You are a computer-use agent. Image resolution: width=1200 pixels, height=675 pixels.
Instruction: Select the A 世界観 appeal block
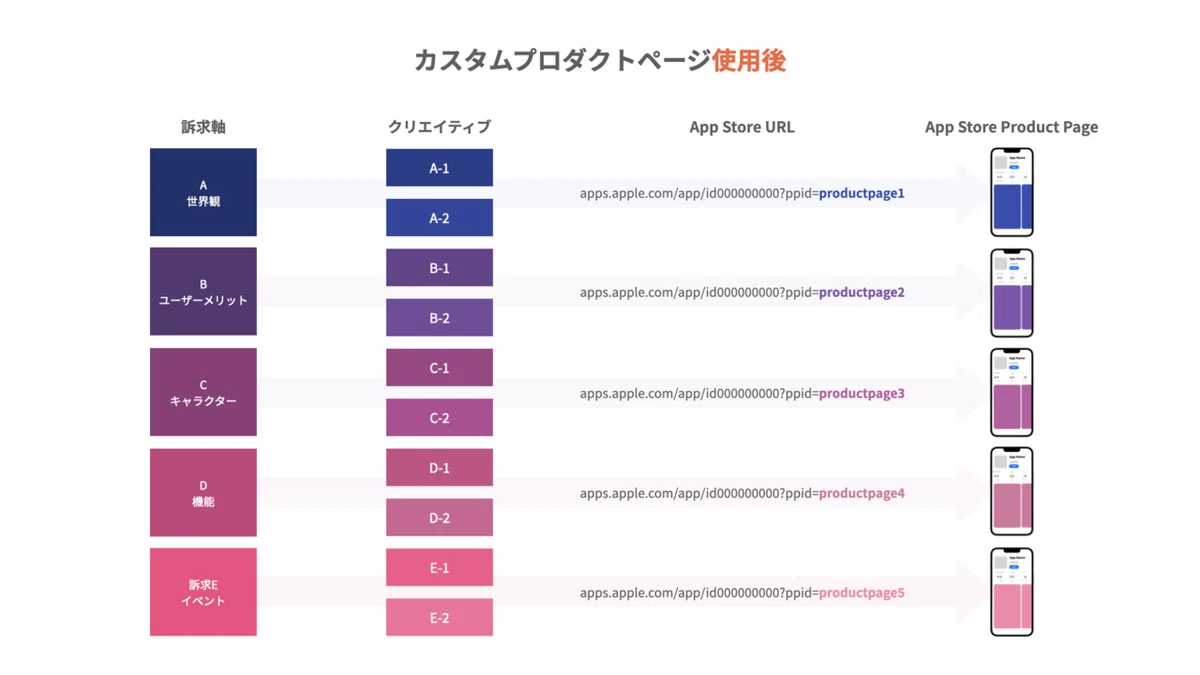(203, 192)
